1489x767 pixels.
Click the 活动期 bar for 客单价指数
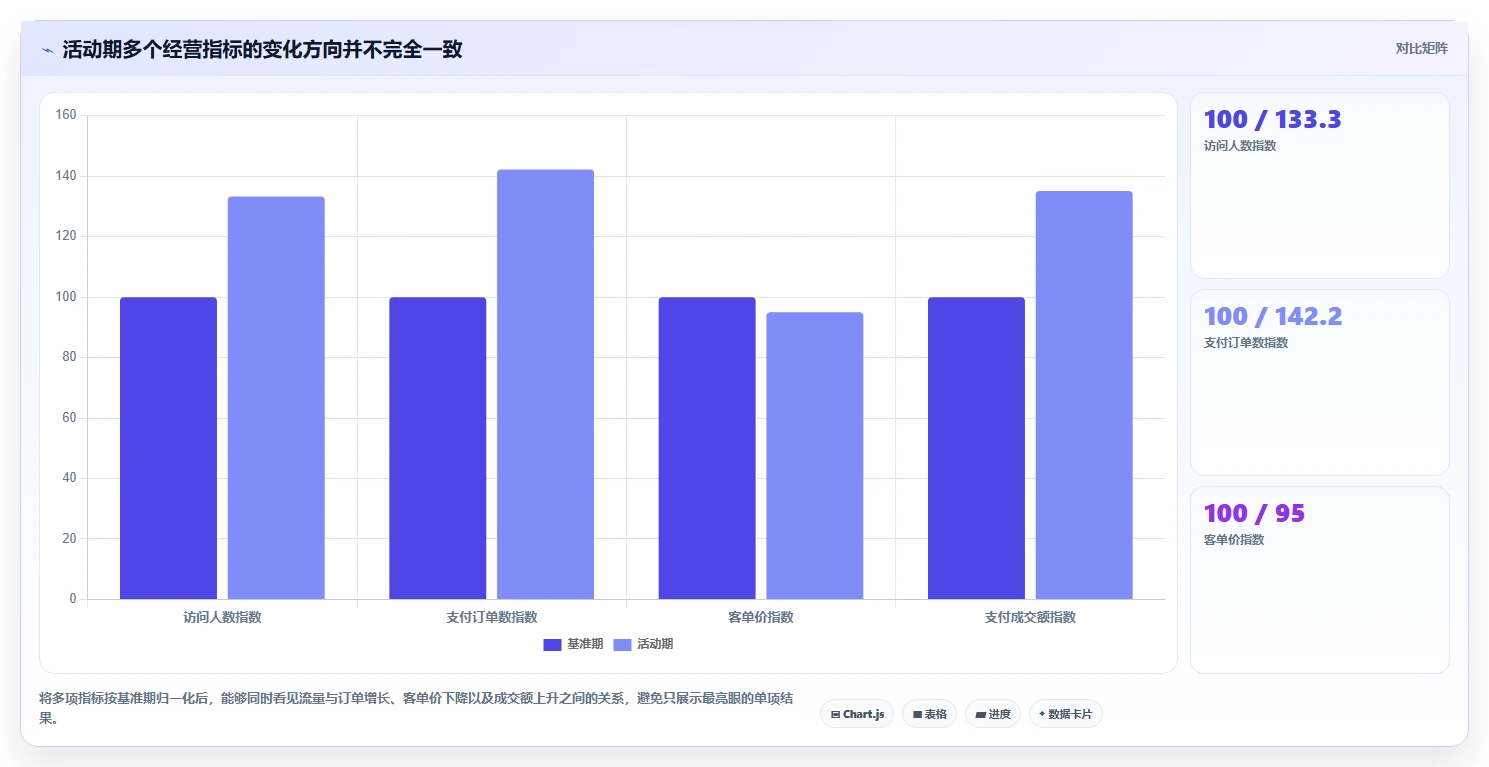click(815, 456)
